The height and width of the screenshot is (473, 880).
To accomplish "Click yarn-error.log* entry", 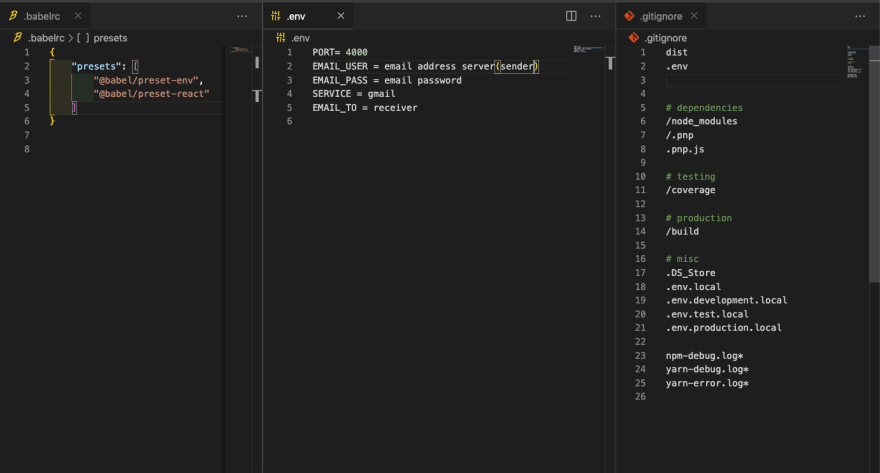I will [x=707, y=383].
